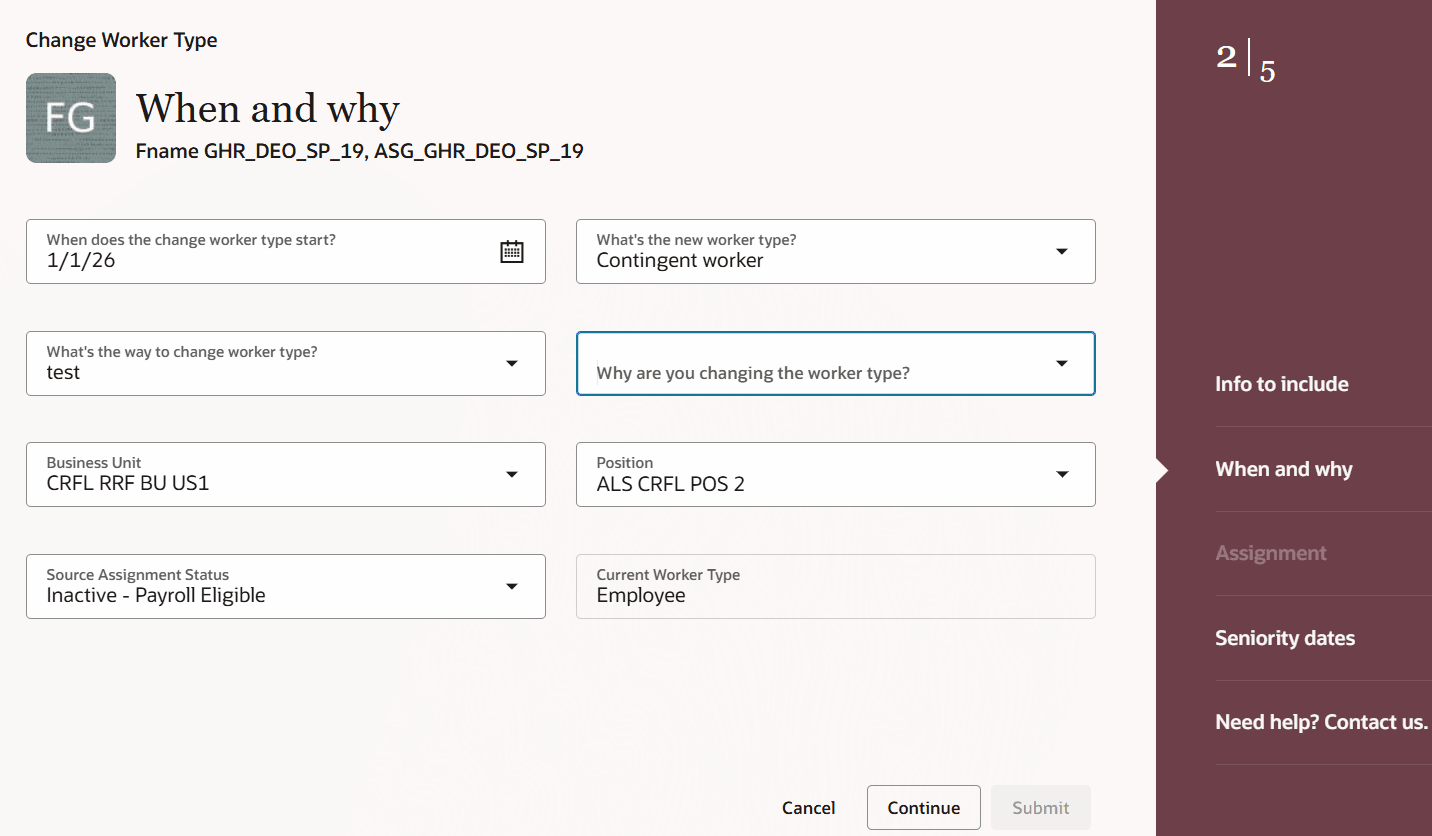Screen dimensions: 1432x836
Task: Expand the new worker type dropdown
Action: pos(1062,251)
